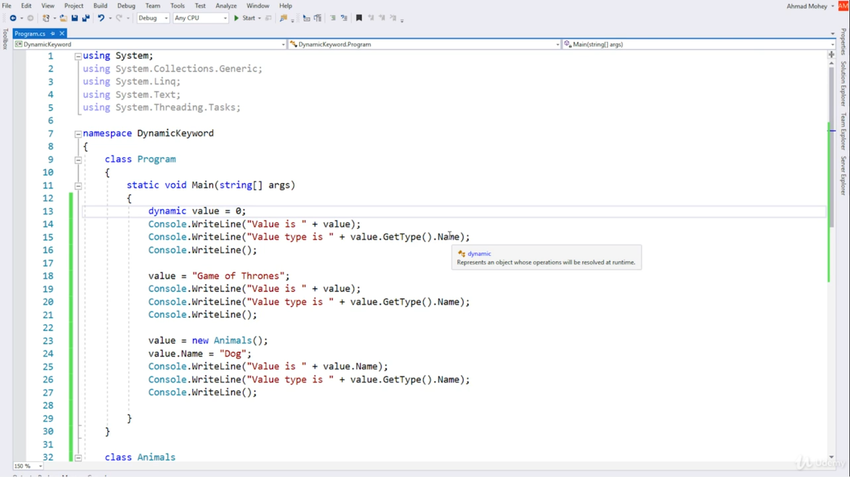Collapse the namespace DynamicKeyword block
Screen dimensions: 850x477
[78, 133]
